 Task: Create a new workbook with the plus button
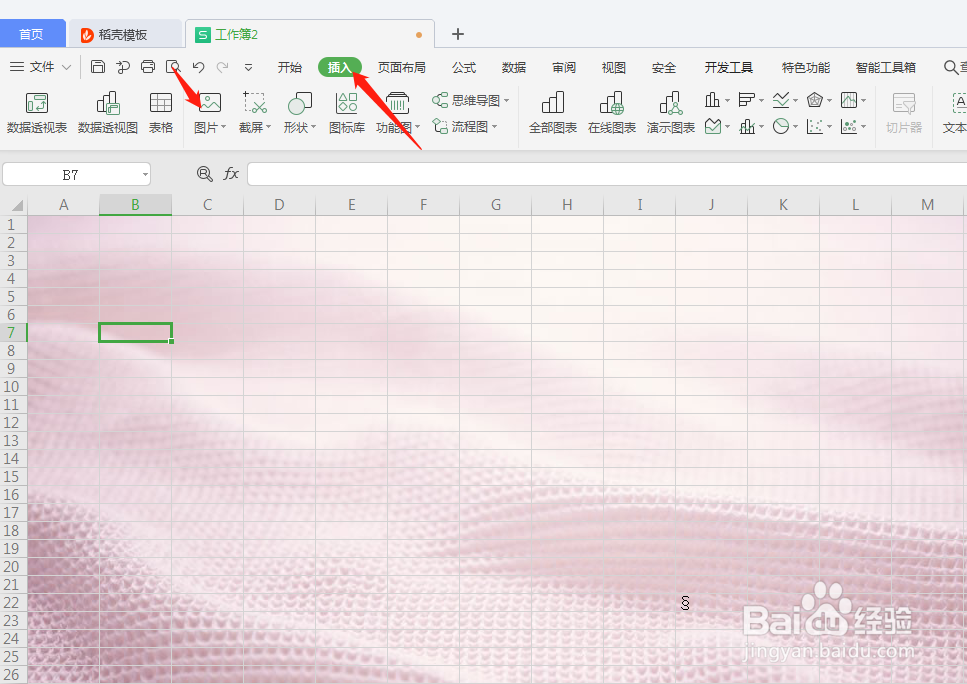(457, 33)
